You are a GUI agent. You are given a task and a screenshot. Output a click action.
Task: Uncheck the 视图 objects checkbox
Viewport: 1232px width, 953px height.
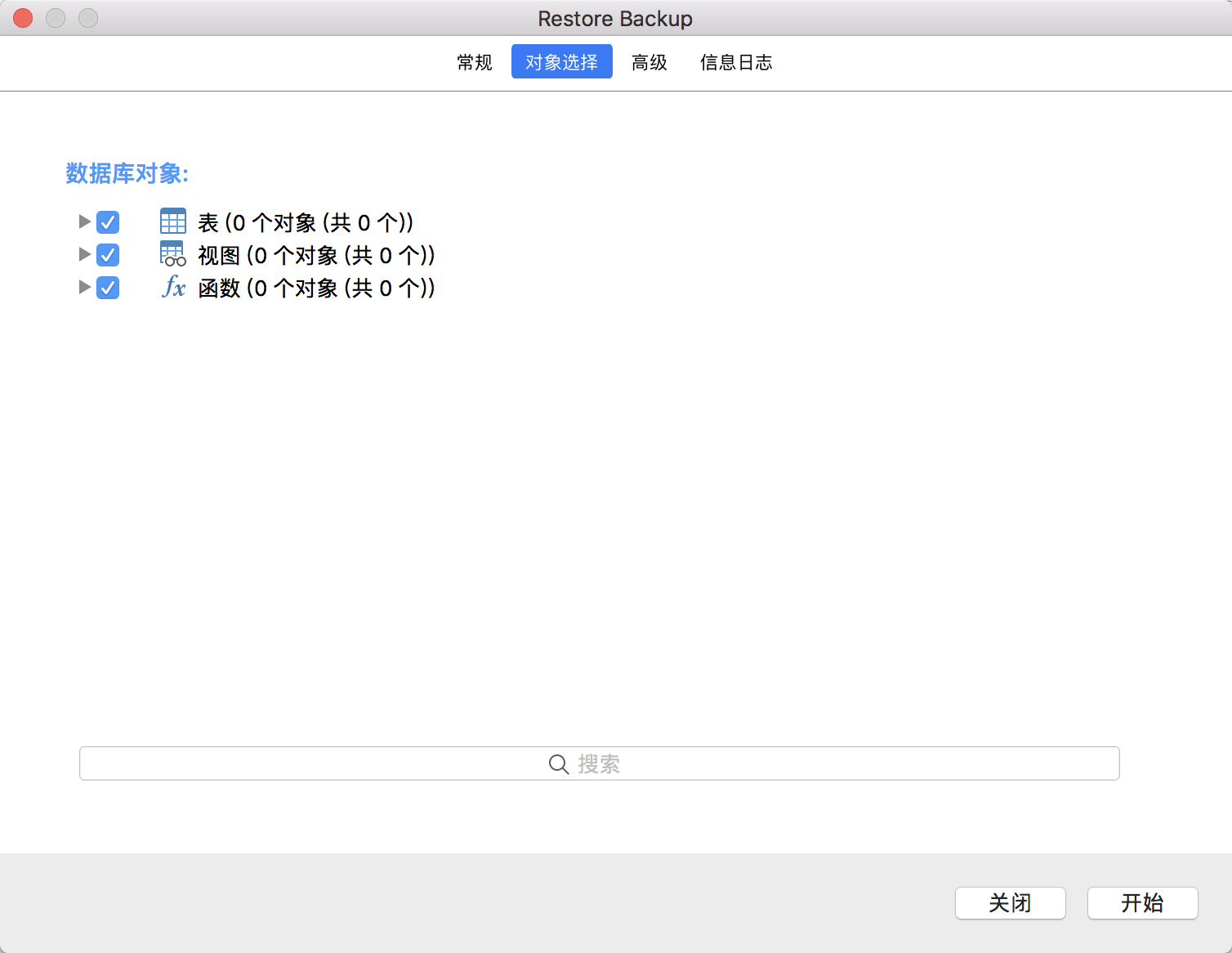108,255
